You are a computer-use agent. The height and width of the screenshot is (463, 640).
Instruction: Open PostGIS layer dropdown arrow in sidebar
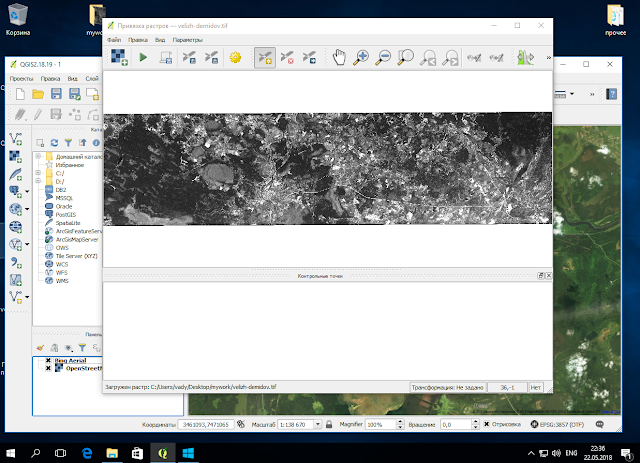coord(27,191)
